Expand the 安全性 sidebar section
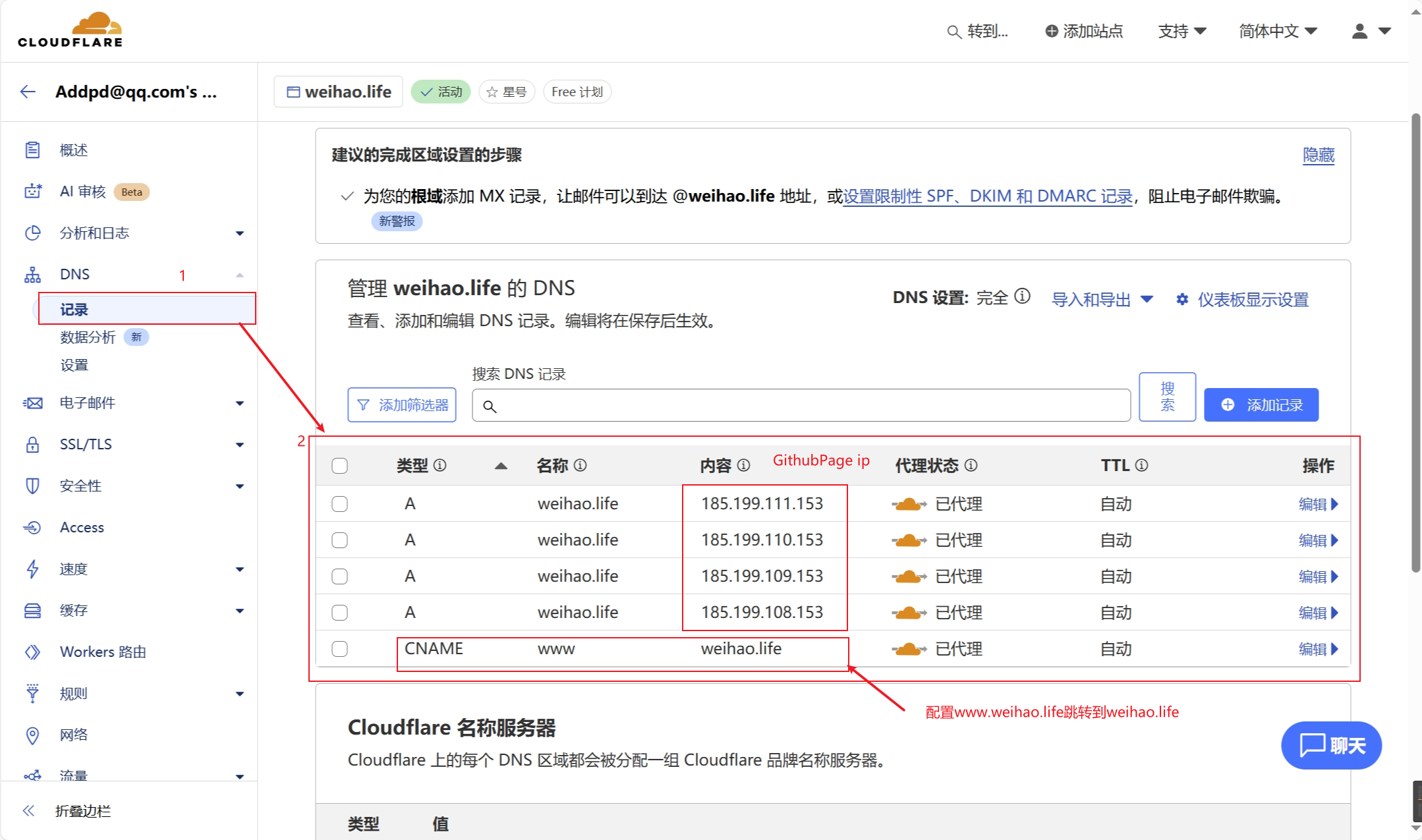The width and height of the screenshot is (1422, 840). [x=240, y=486]
